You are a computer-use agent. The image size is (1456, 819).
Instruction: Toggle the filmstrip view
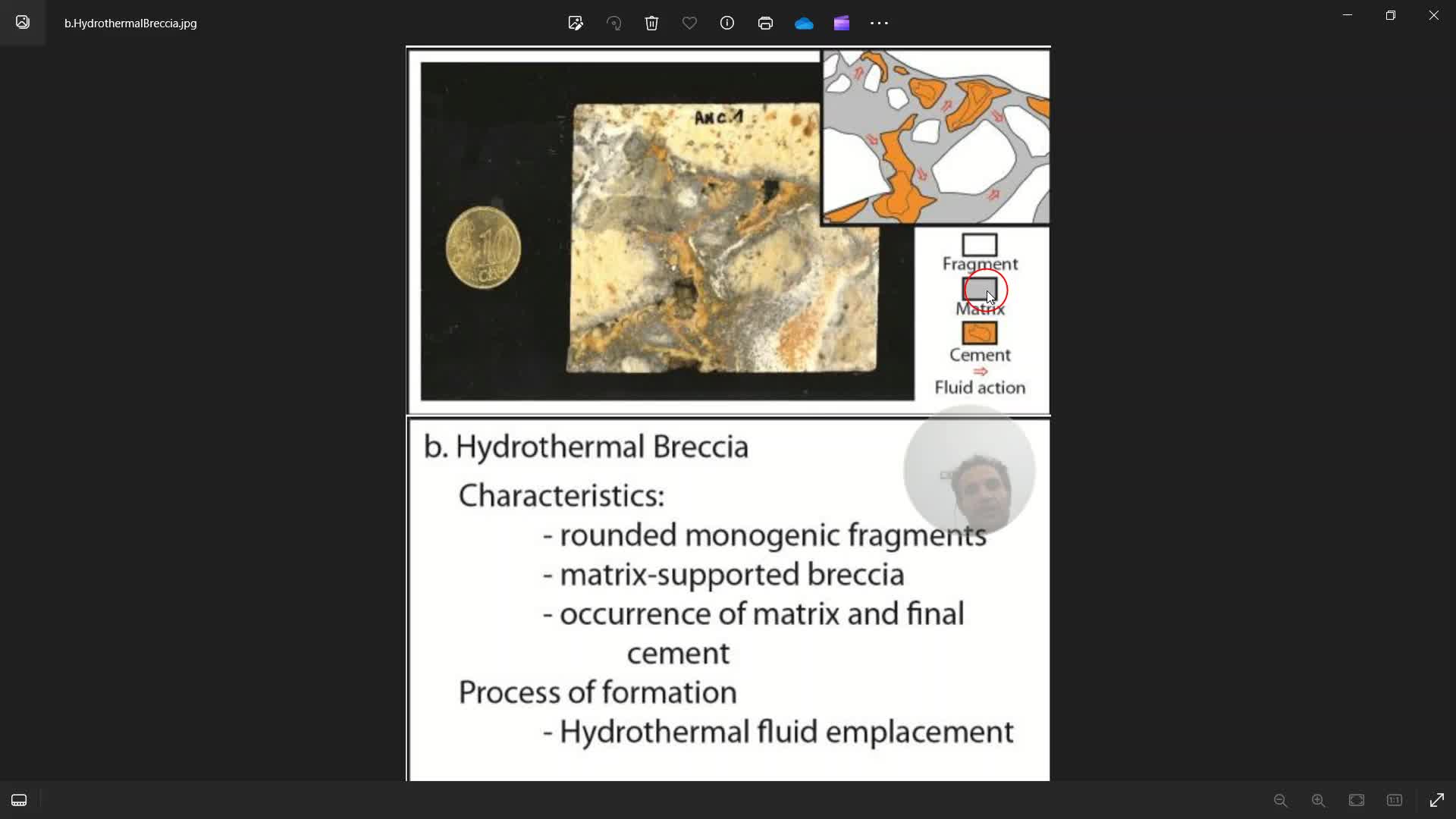point(19,800)
